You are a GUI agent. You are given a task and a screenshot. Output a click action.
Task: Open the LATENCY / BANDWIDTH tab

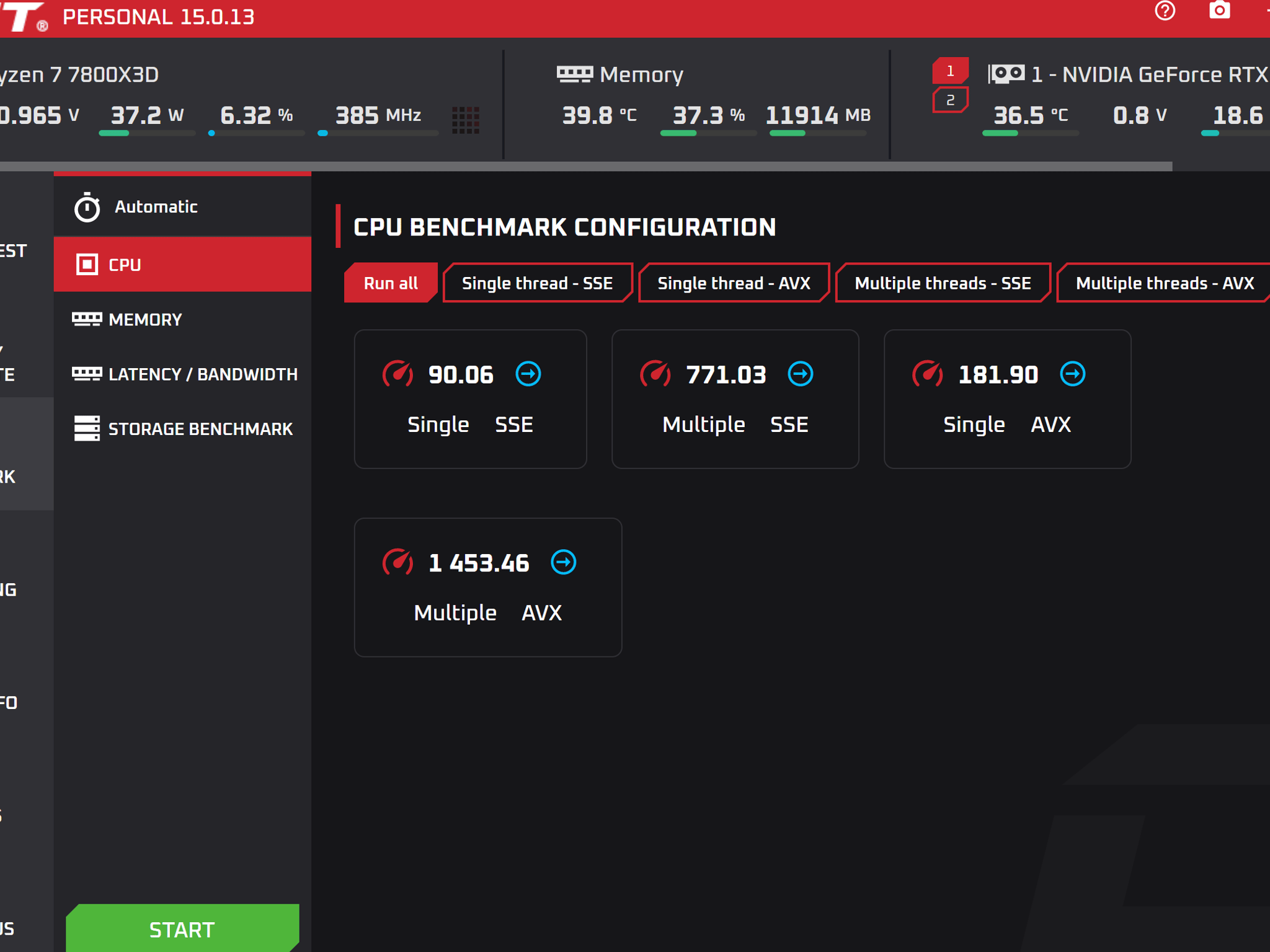(182, 374)
